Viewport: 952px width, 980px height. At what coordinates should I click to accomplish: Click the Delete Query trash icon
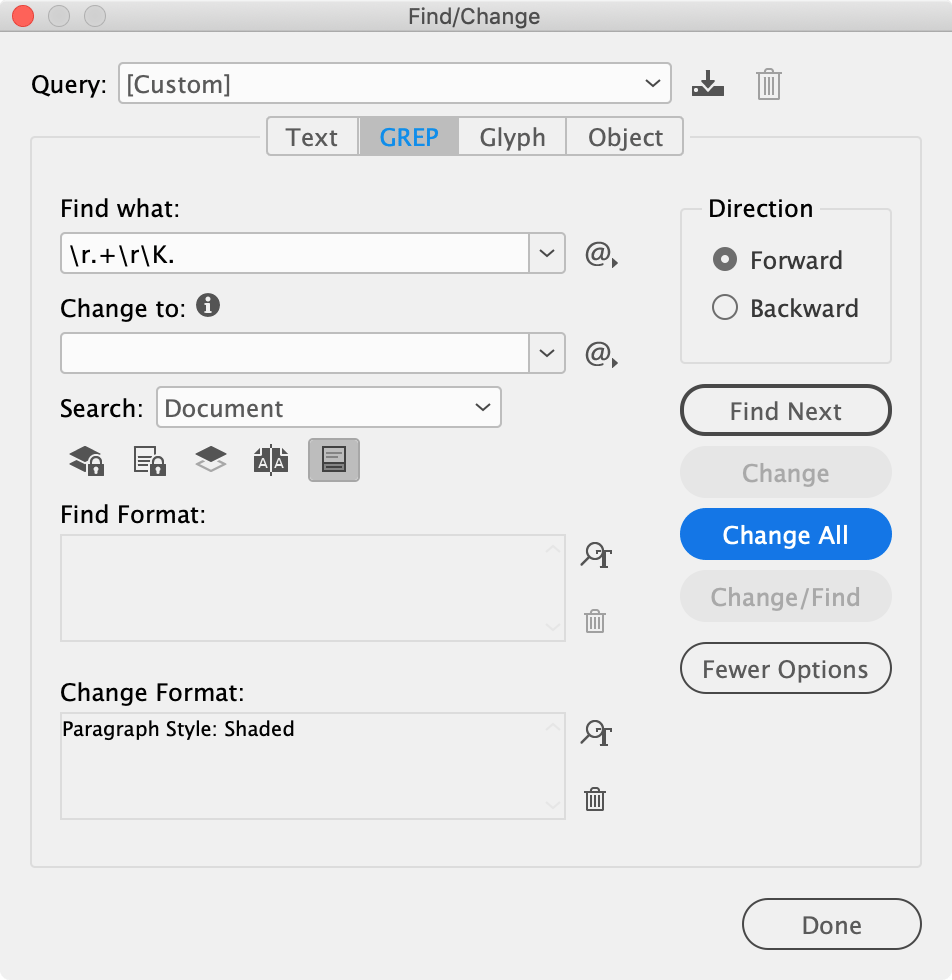coord(768,84)
